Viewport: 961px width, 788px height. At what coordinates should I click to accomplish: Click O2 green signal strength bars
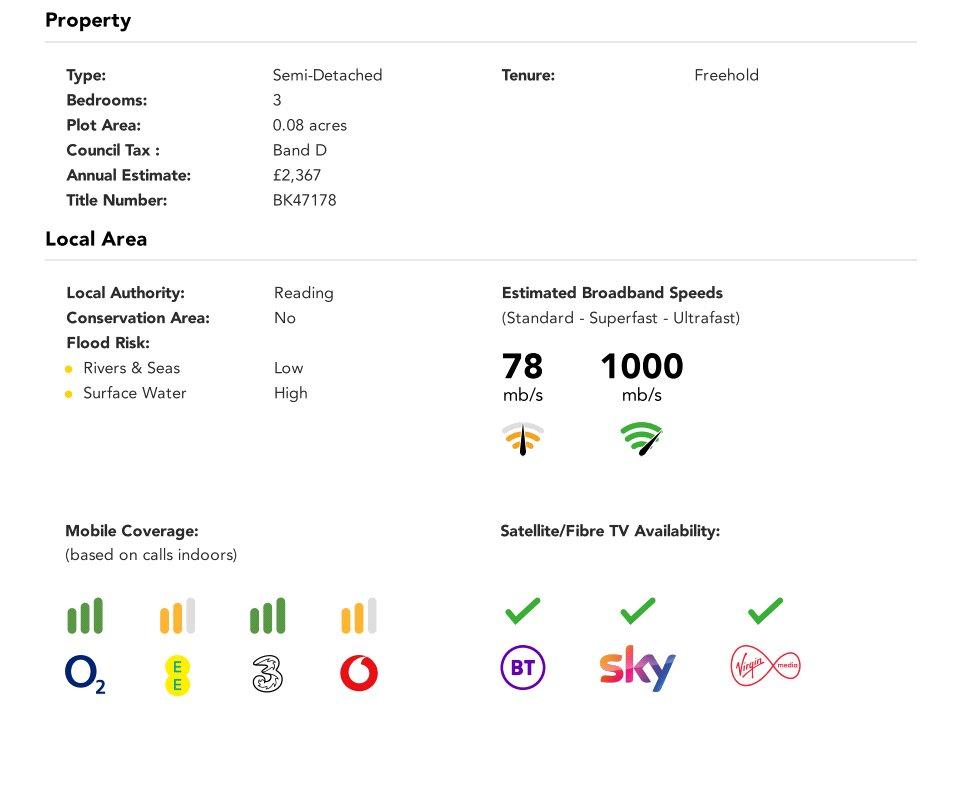[85, 615]
